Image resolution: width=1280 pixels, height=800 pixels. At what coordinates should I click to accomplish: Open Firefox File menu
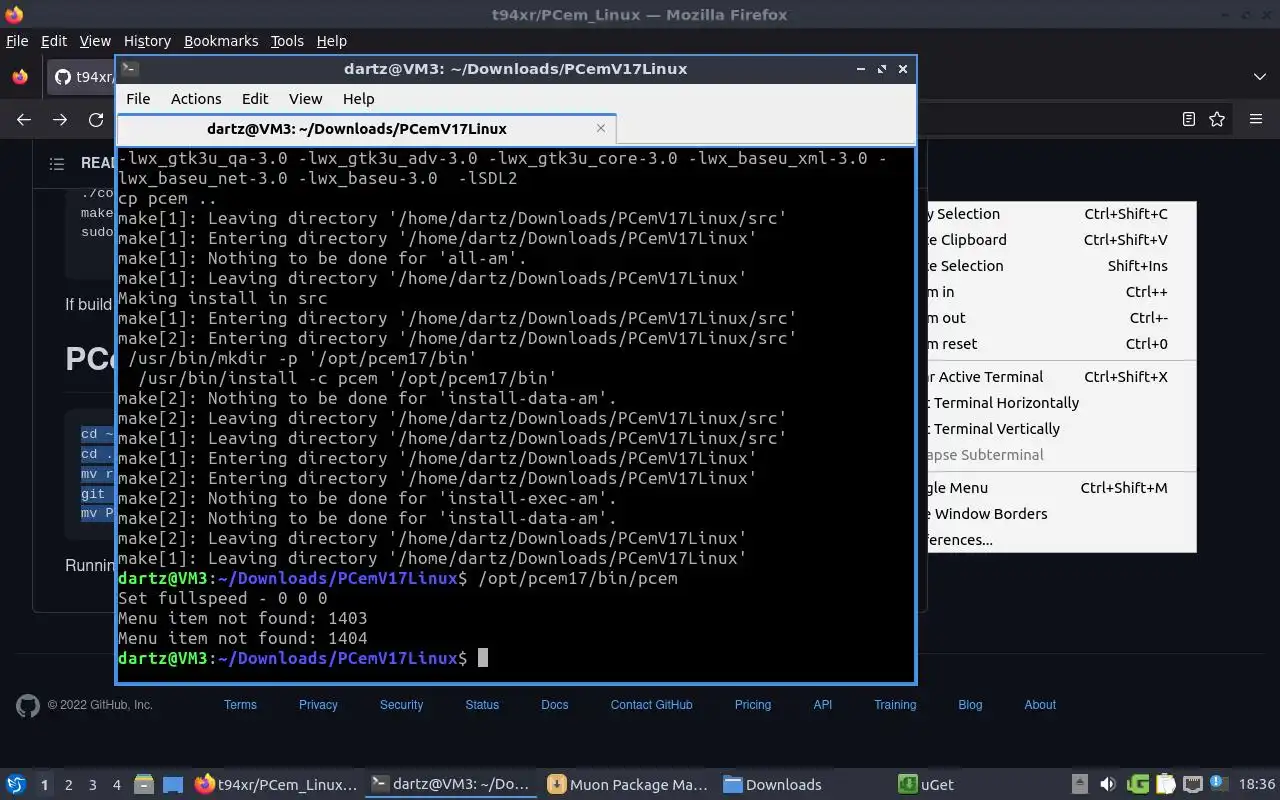coord(17,41)
